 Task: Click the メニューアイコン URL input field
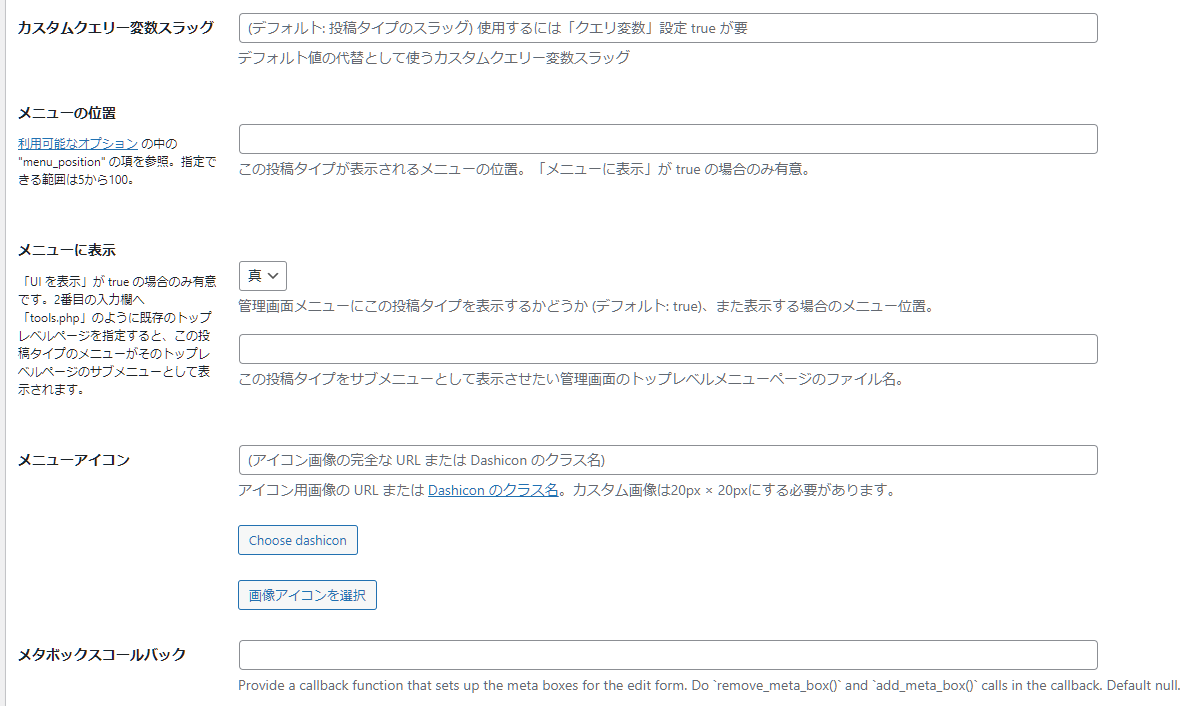coord(667,460)
